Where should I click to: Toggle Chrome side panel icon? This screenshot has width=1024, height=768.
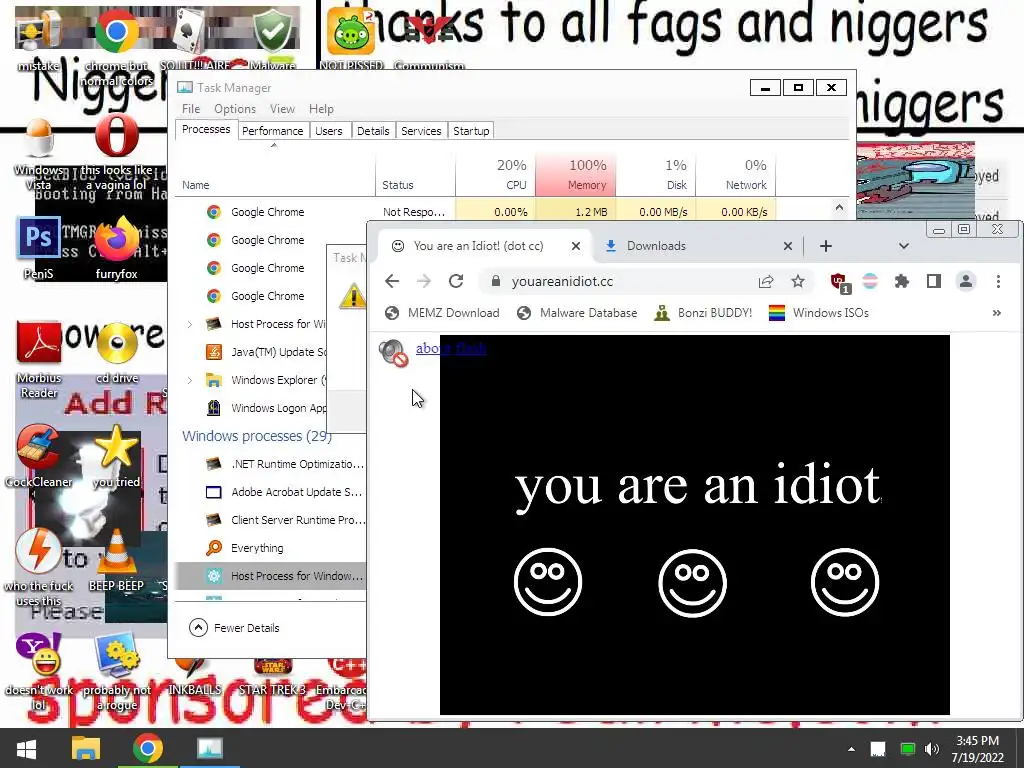[x=934, y=281]
